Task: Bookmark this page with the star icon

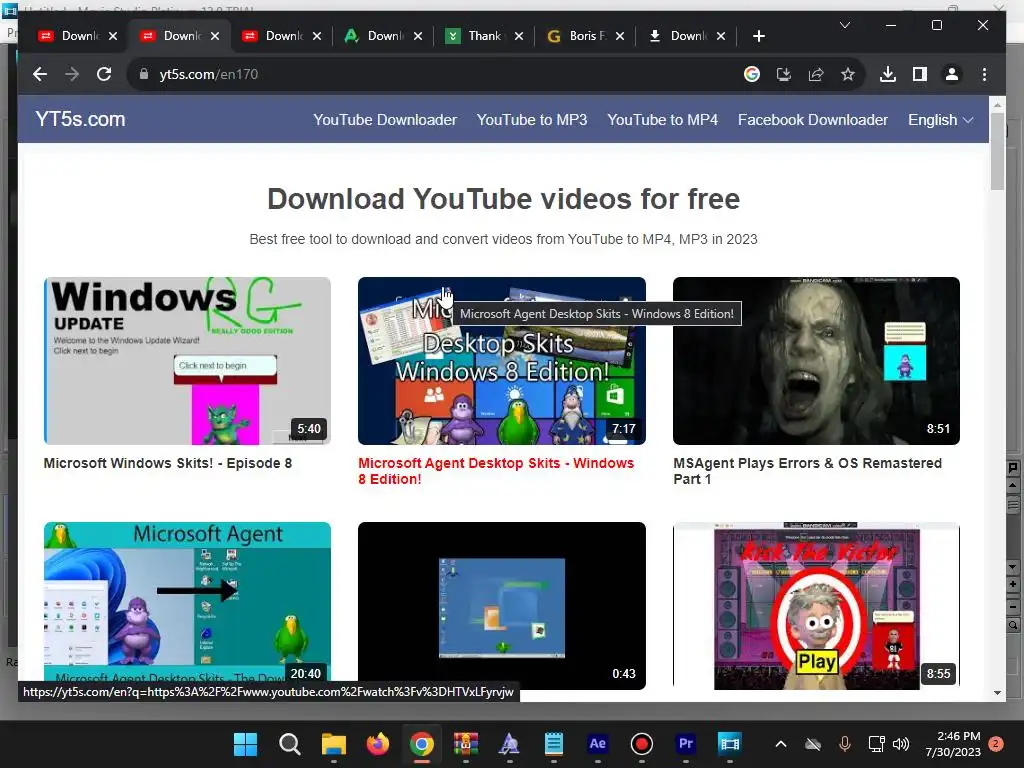Action: pos(848,74)
